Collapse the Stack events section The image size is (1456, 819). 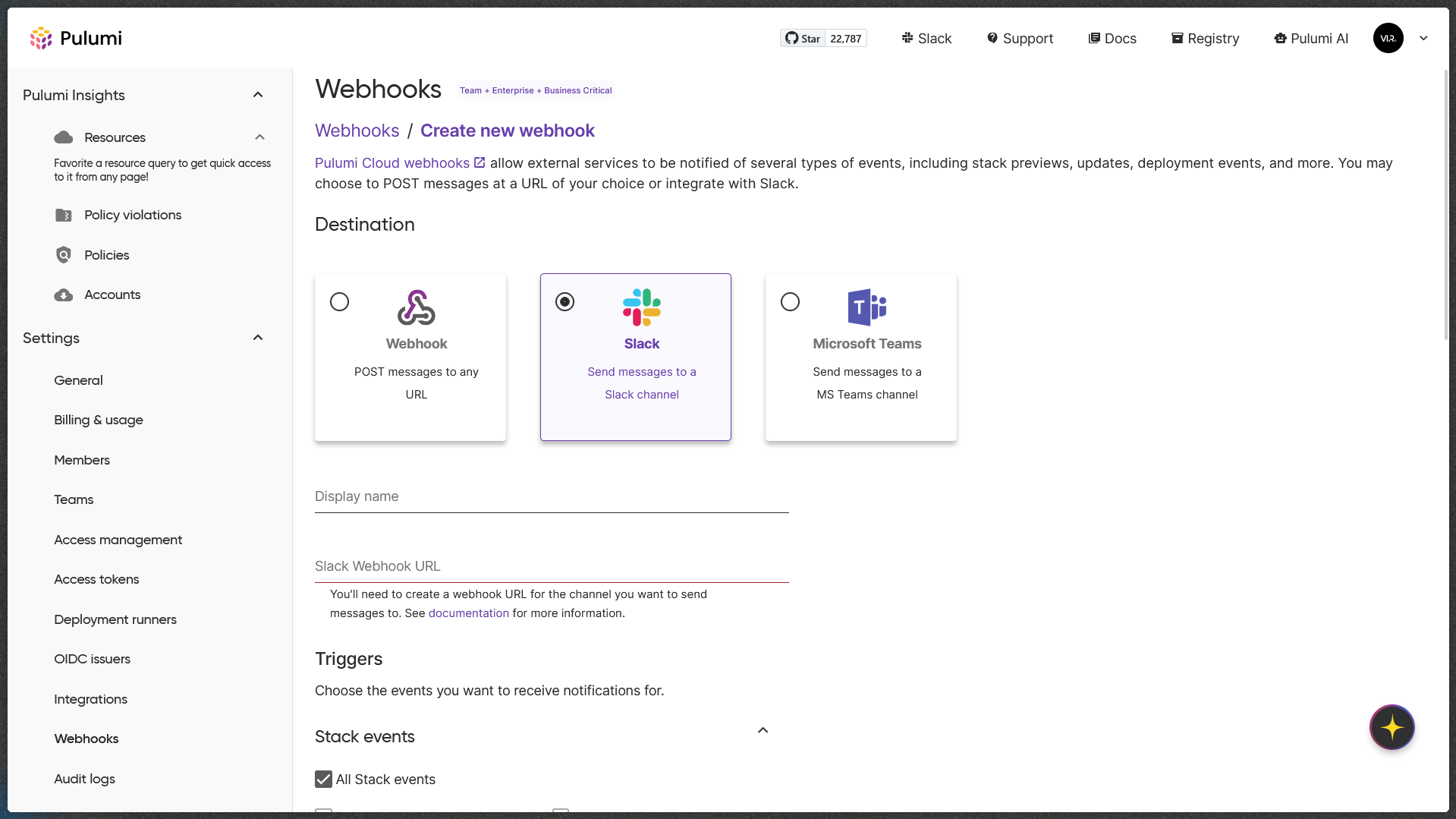point(763,731)
